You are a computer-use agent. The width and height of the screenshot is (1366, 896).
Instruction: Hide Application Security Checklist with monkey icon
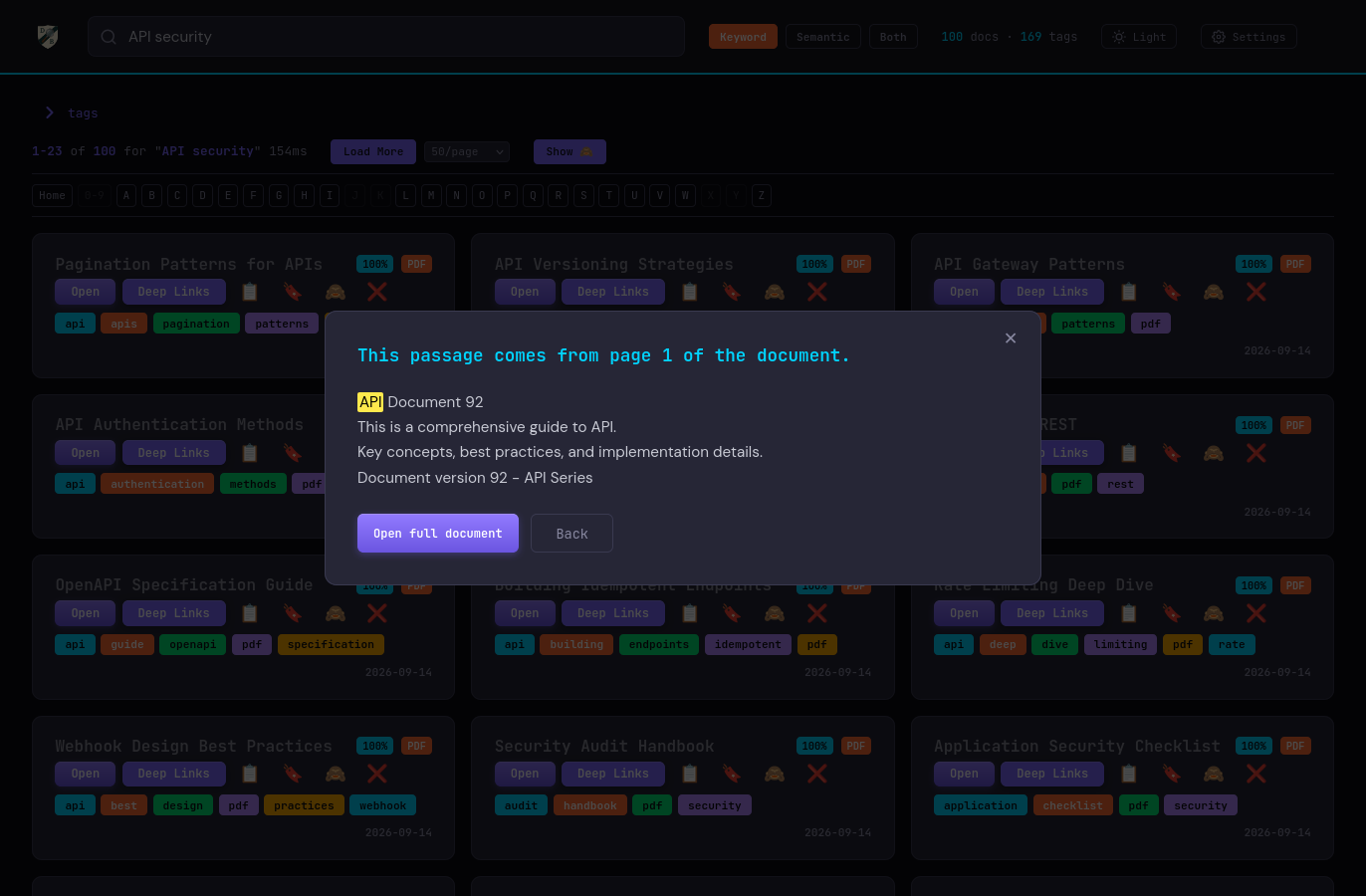tap(1214, 774)
